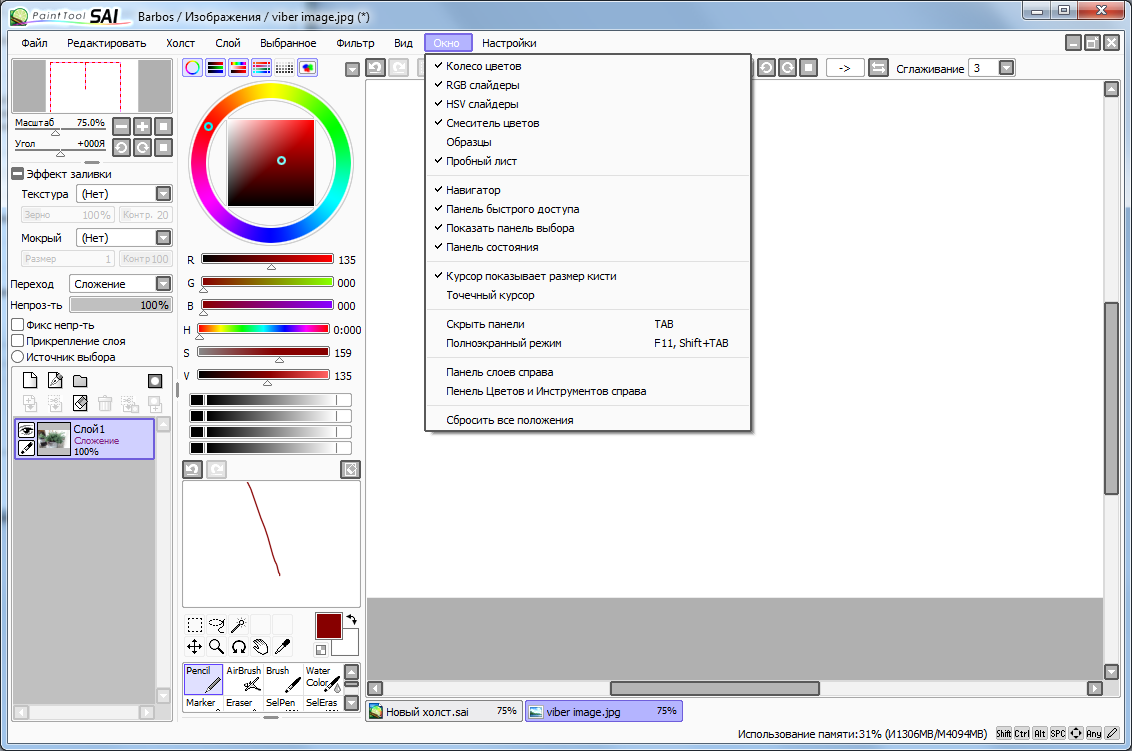The width and height of the screenshot is (1132, 751).
Task: Hide Слой1 layer with eye icon
Action: 26,430
